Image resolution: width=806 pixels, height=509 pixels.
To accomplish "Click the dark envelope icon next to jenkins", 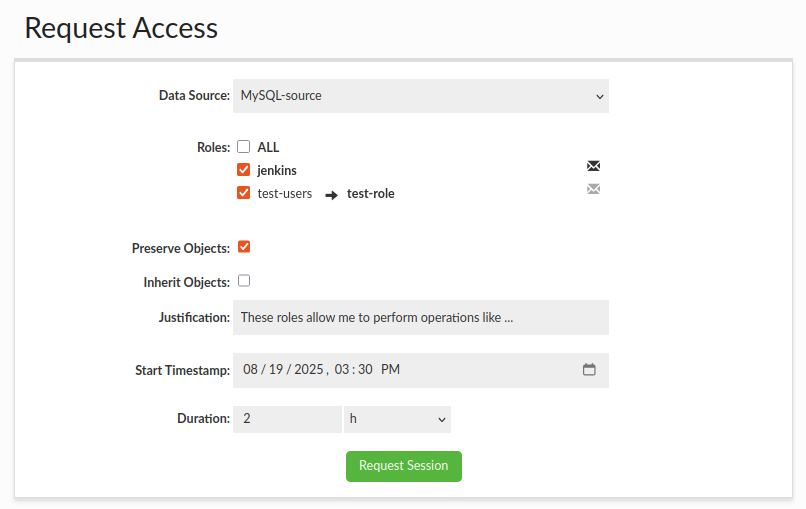I will click(593, 166).
